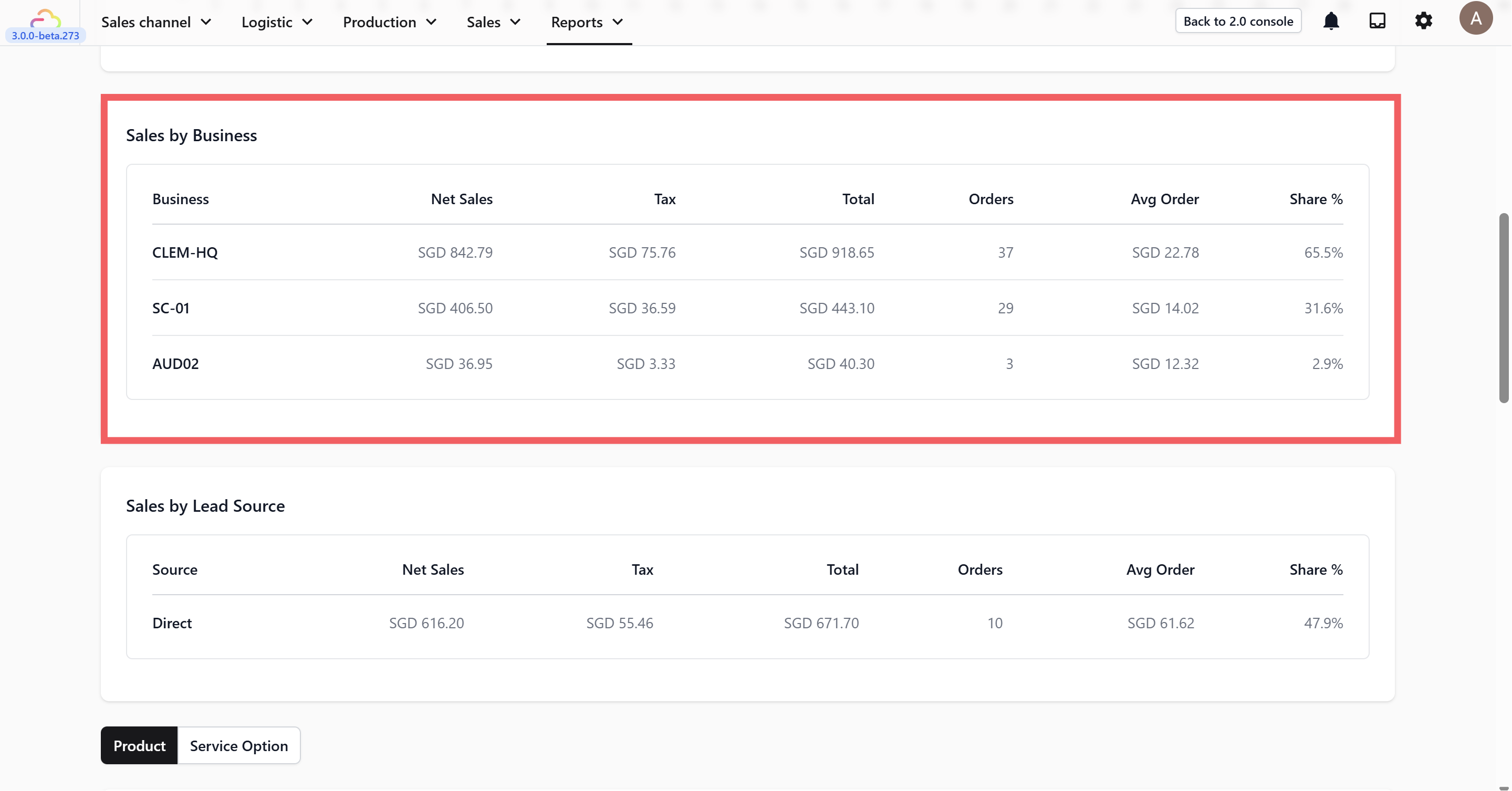Click the Net Sales header in Sales by Business

(x=461, y=199)
